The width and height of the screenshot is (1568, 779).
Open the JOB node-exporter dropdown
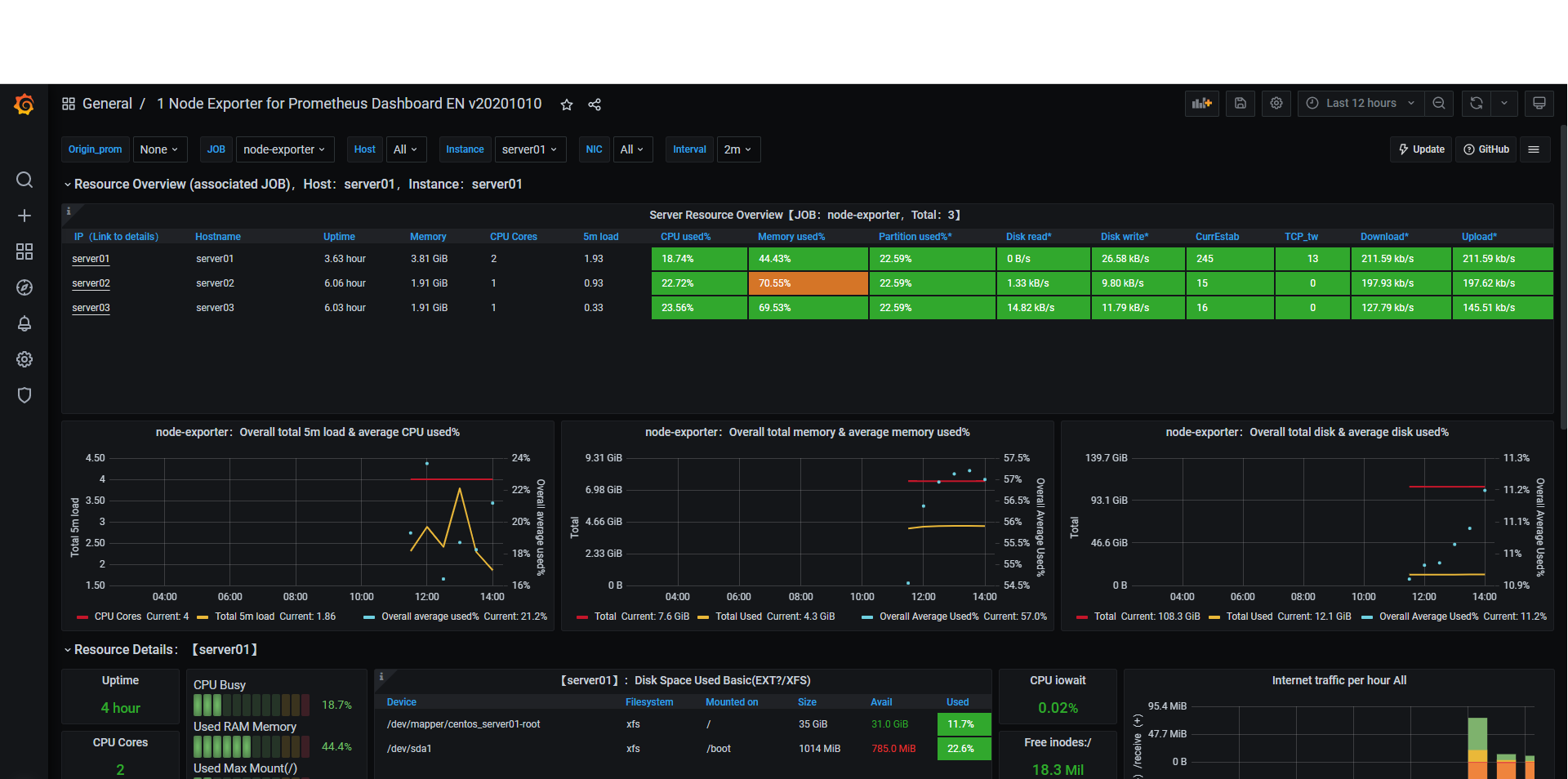(284, 149)
